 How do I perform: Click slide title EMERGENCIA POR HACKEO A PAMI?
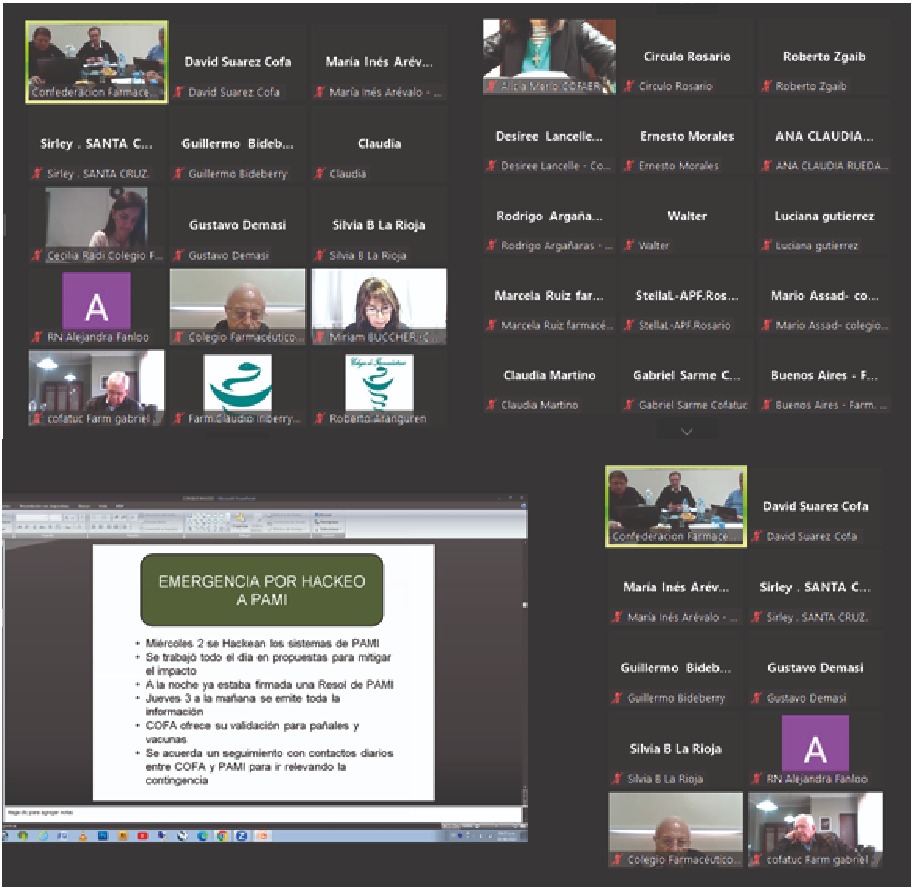click(262, 590)
